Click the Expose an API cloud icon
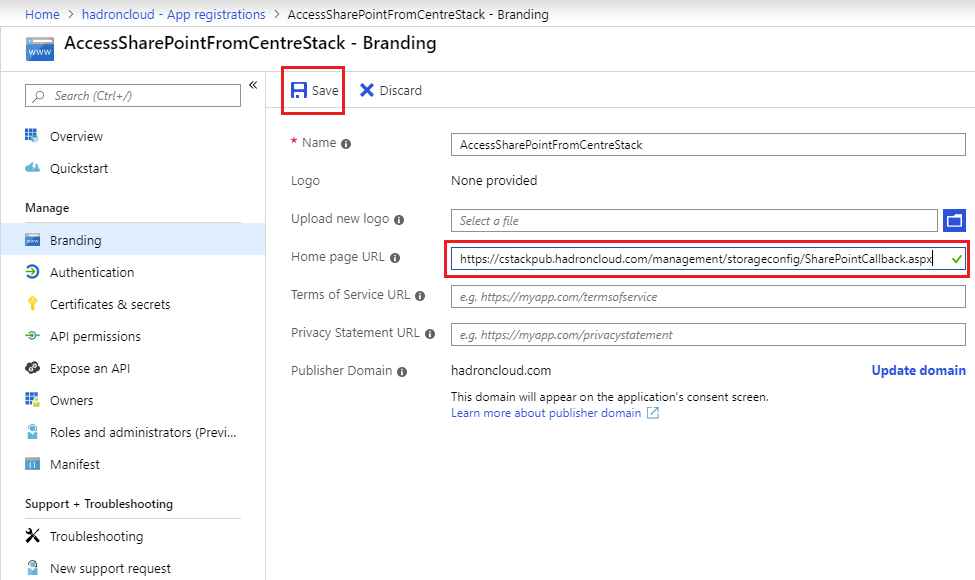Screen dimensions: 975x580 pos(32,367)
